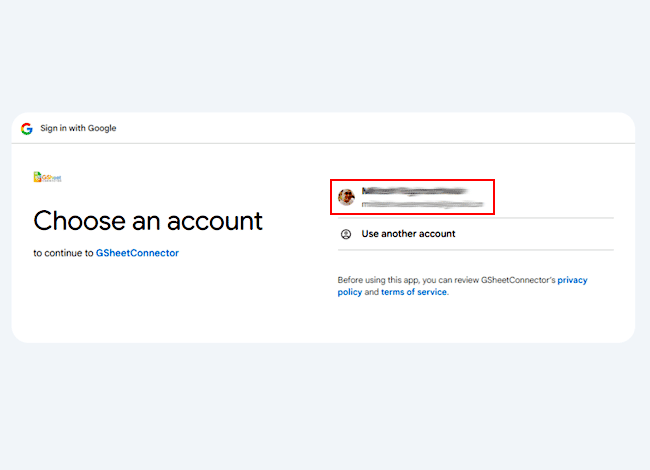
Task: Open the GSheetConnector link under the heading
Action: (137, 253)
